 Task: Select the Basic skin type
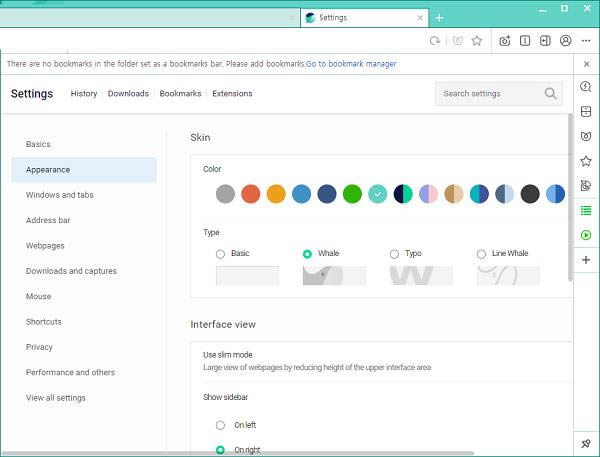(x=220, y=254)
